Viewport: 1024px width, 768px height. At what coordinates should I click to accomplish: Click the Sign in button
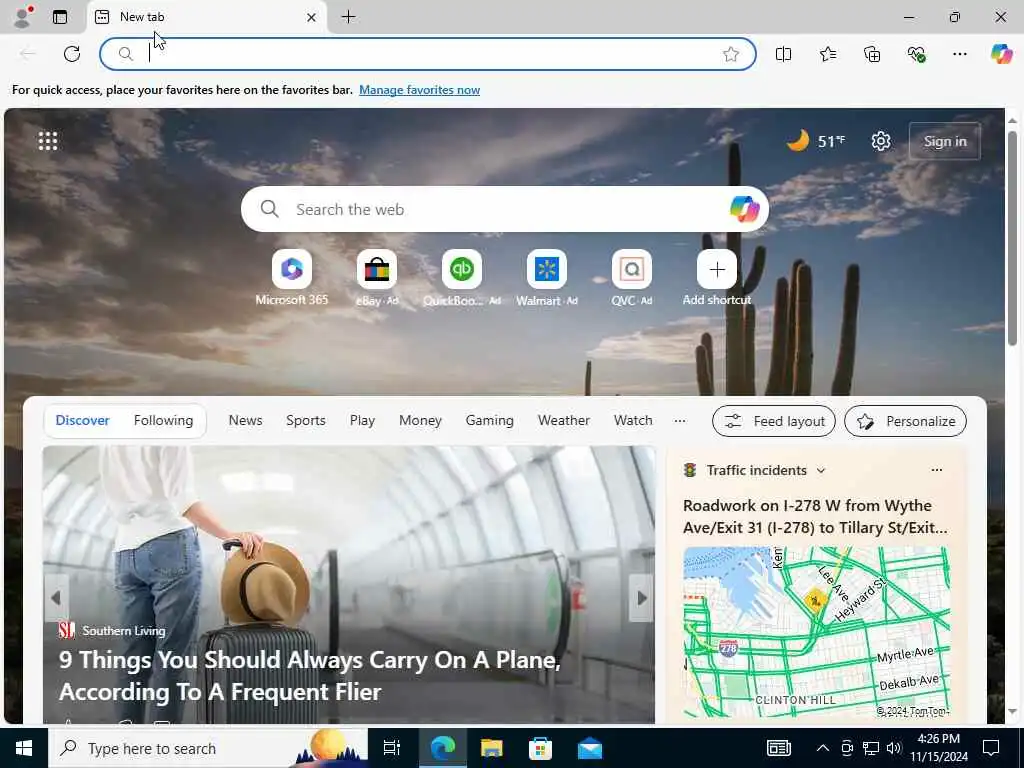tap(945, 141)
